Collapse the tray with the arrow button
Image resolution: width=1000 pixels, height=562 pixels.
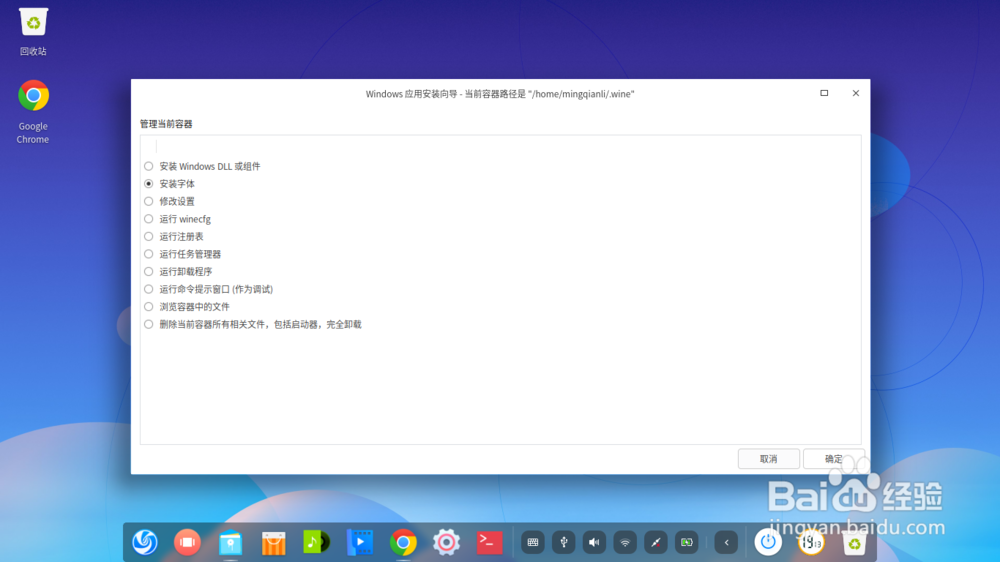726,542
